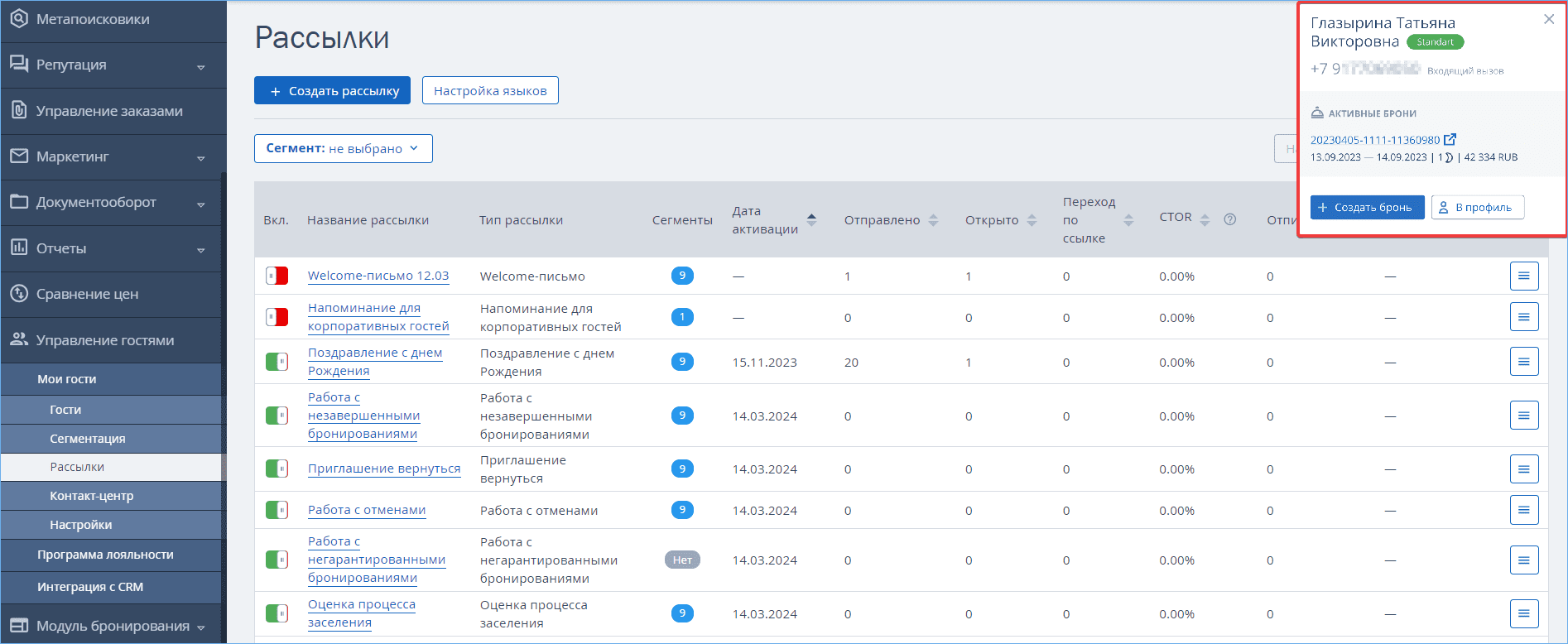Sort by Открыто column arrows
This screenshot has height=644, width=1568.
pos(1032,220)
